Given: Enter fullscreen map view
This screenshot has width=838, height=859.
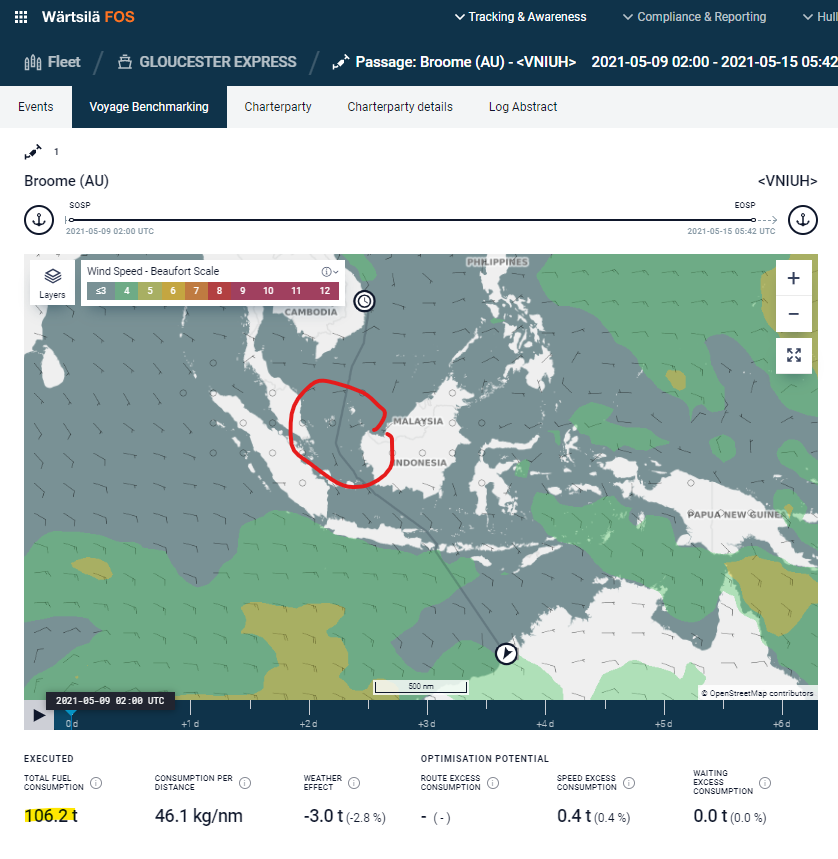Looking at the screenshot, I should point(793,355).
